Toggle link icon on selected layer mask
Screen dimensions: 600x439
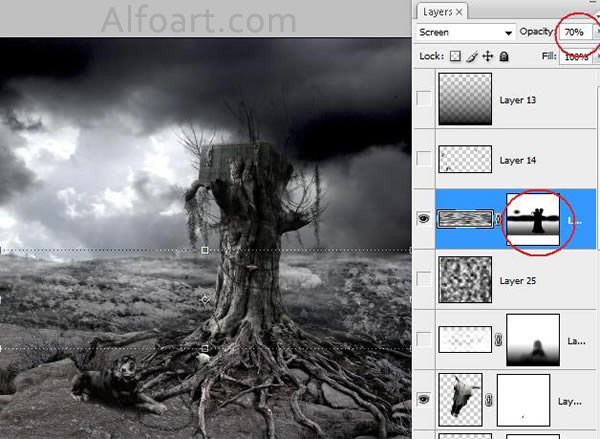coord(499,219)
